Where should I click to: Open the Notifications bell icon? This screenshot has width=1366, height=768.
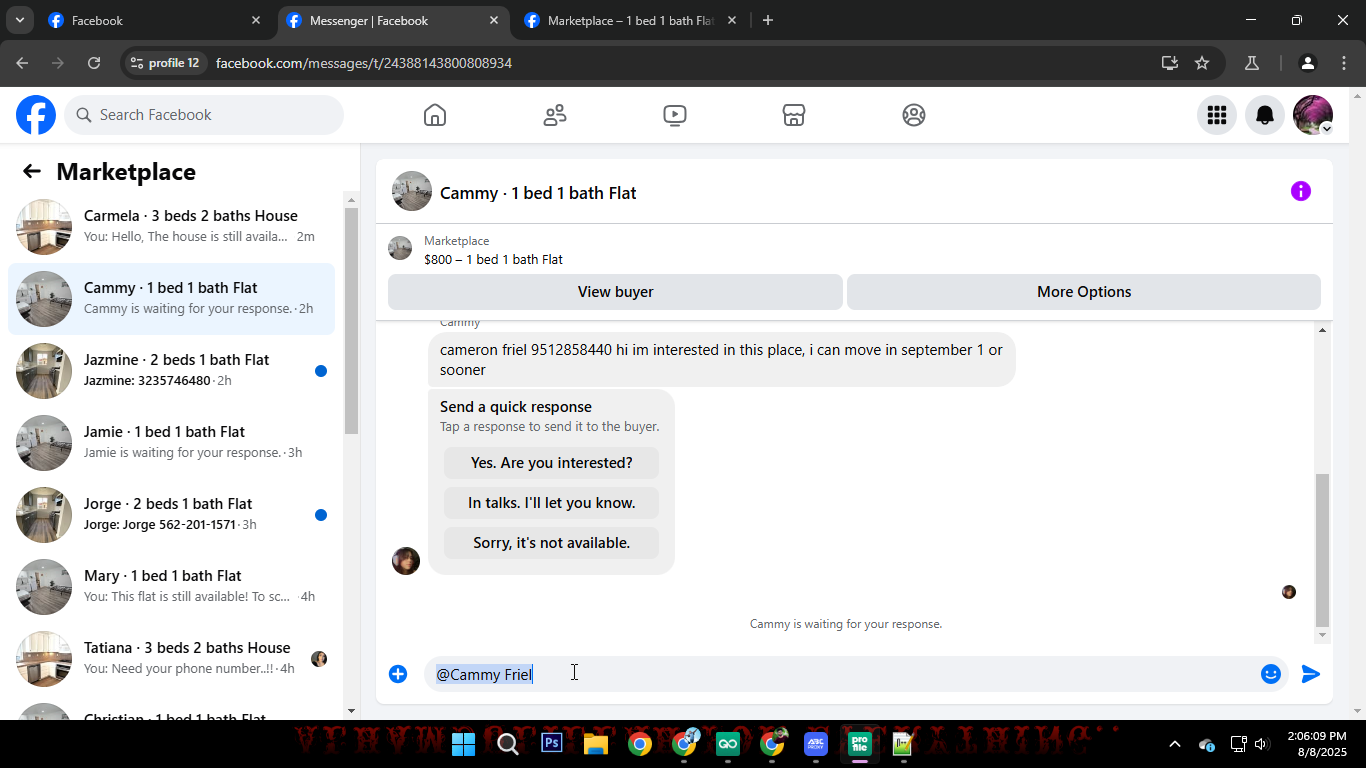[1265, 115]
